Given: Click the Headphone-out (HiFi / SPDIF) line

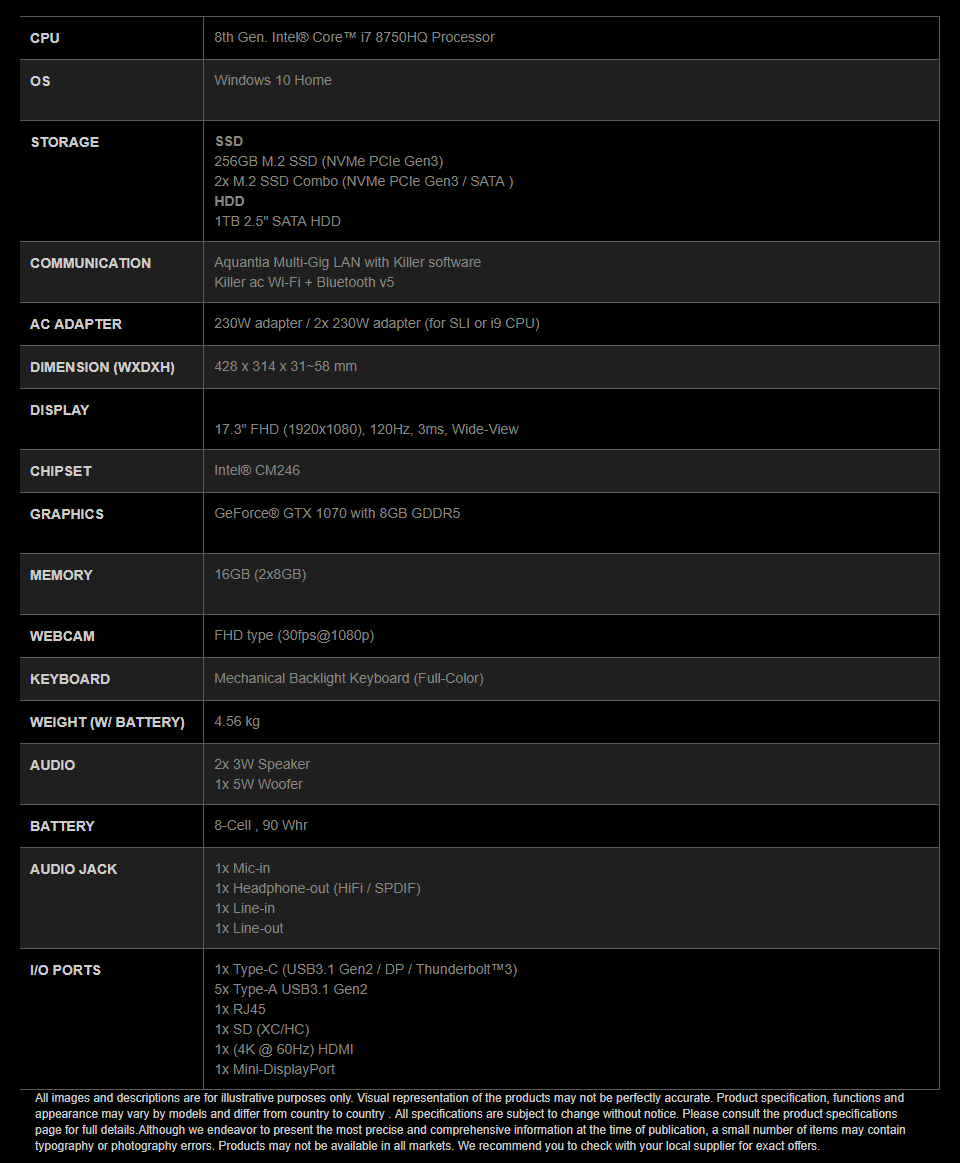Looking at the screenshot, I should pos(318,888).
